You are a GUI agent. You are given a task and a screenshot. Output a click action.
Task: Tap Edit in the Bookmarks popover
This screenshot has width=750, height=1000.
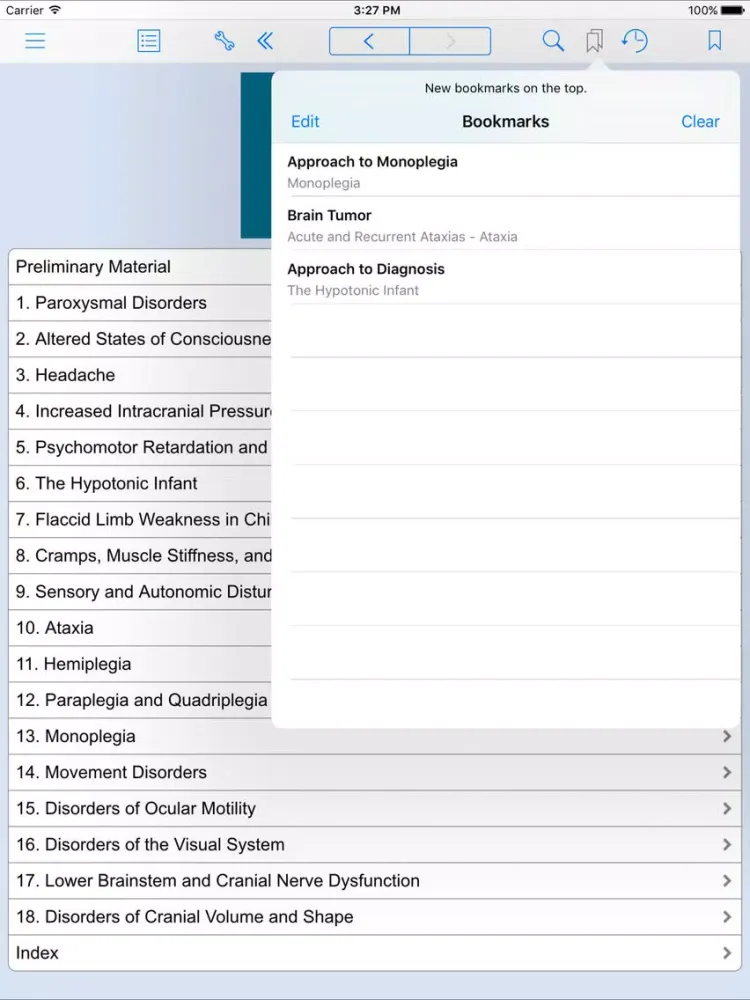coord(305,122)
